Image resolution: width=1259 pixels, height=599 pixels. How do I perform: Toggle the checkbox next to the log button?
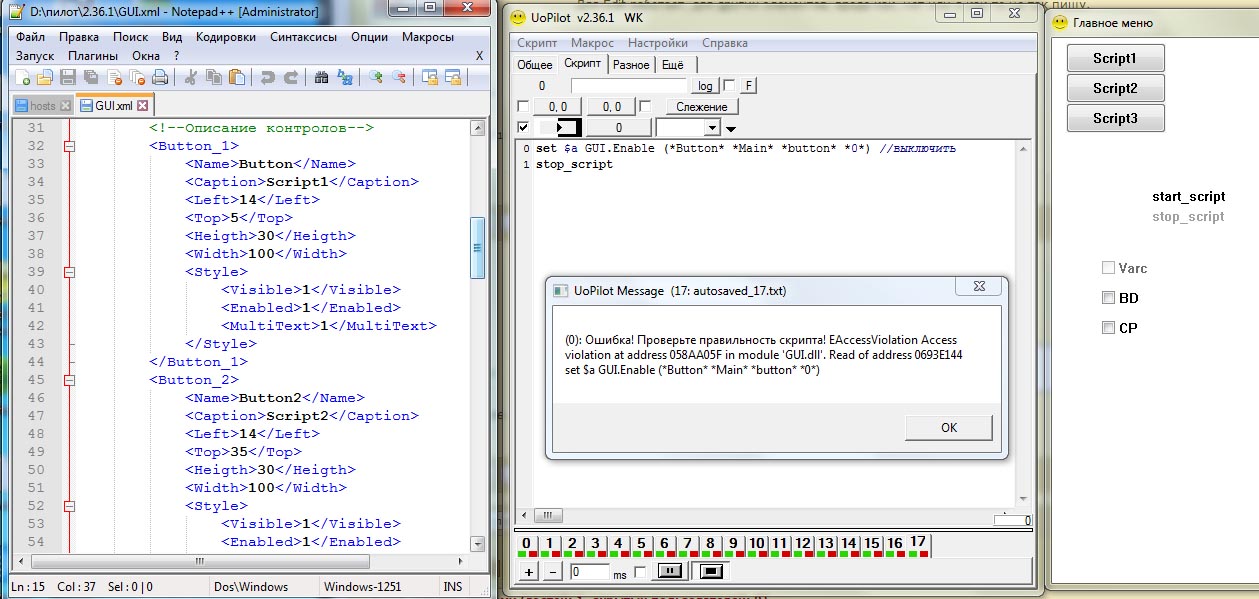click(x=728, y=86)
